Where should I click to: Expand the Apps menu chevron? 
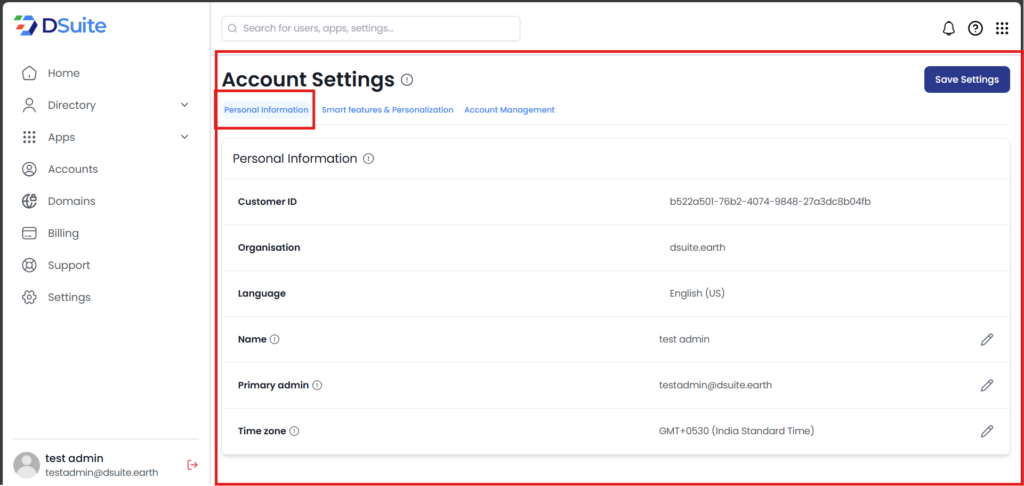click(x=184, y=137)
